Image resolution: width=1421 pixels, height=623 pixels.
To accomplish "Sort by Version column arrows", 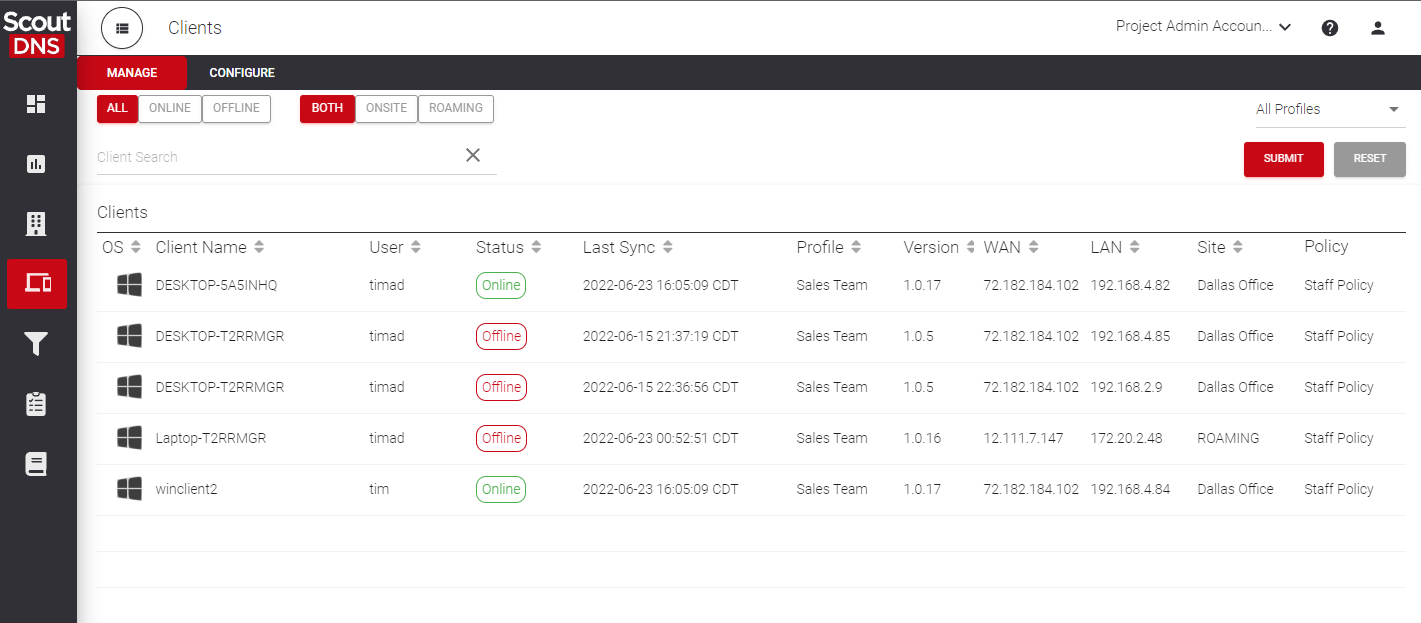I will (970, 247).
